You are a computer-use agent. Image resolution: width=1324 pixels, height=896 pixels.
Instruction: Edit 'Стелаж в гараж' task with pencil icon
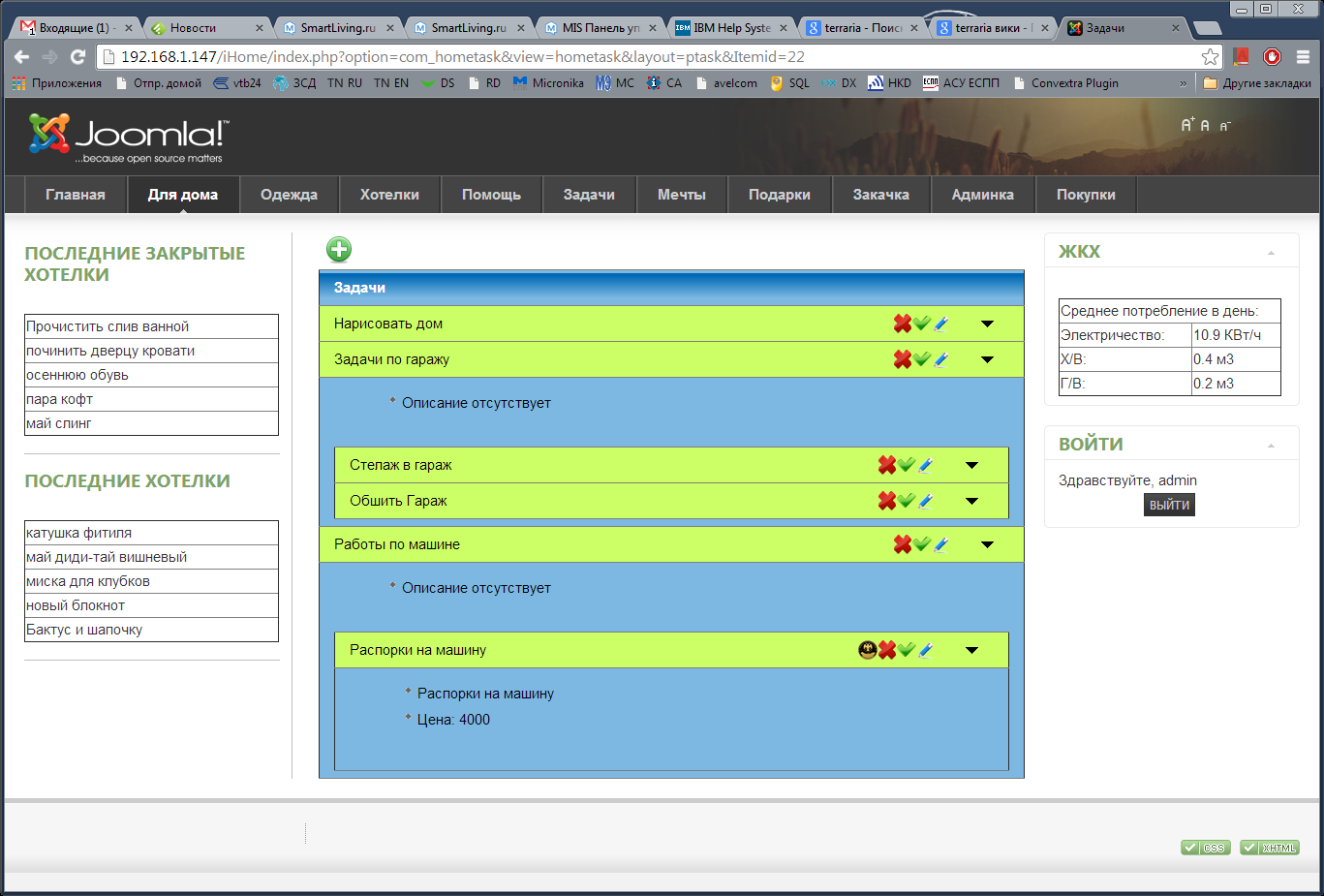tap(926, 465)
